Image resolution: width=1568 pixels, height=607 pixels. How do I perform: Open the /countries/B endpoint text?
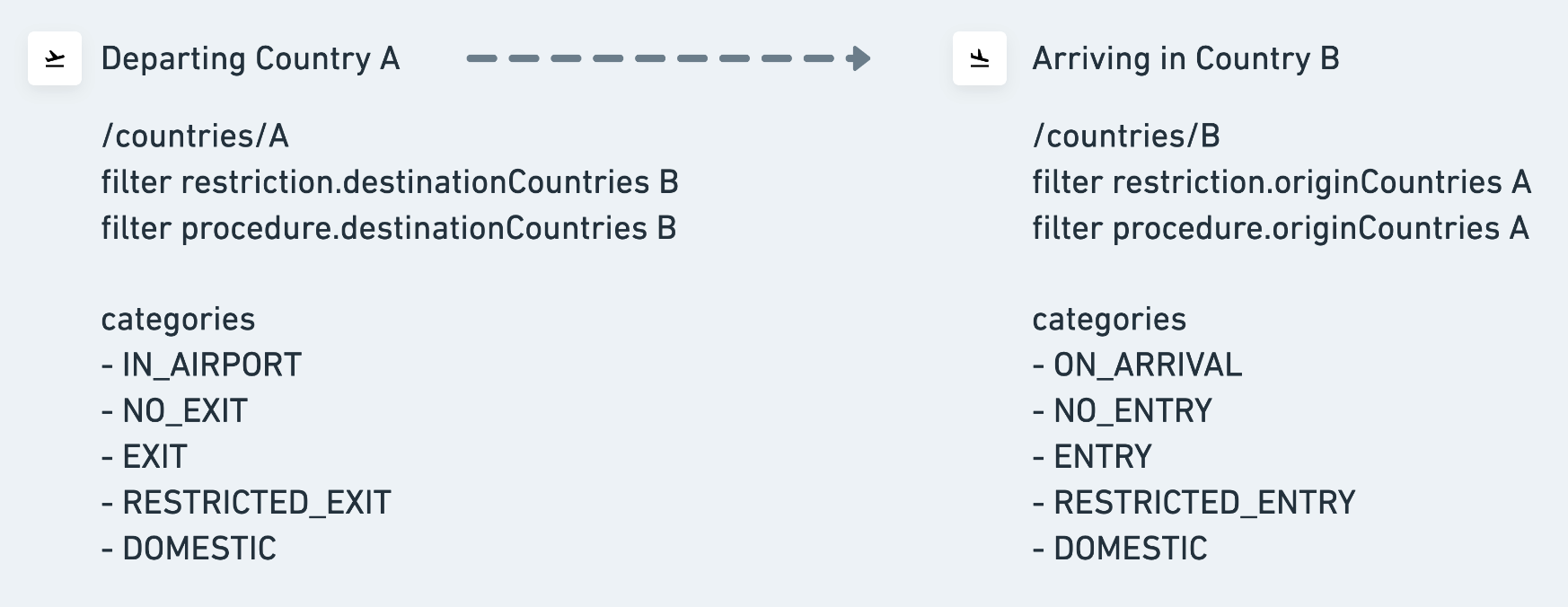(x=1126, y=136)
